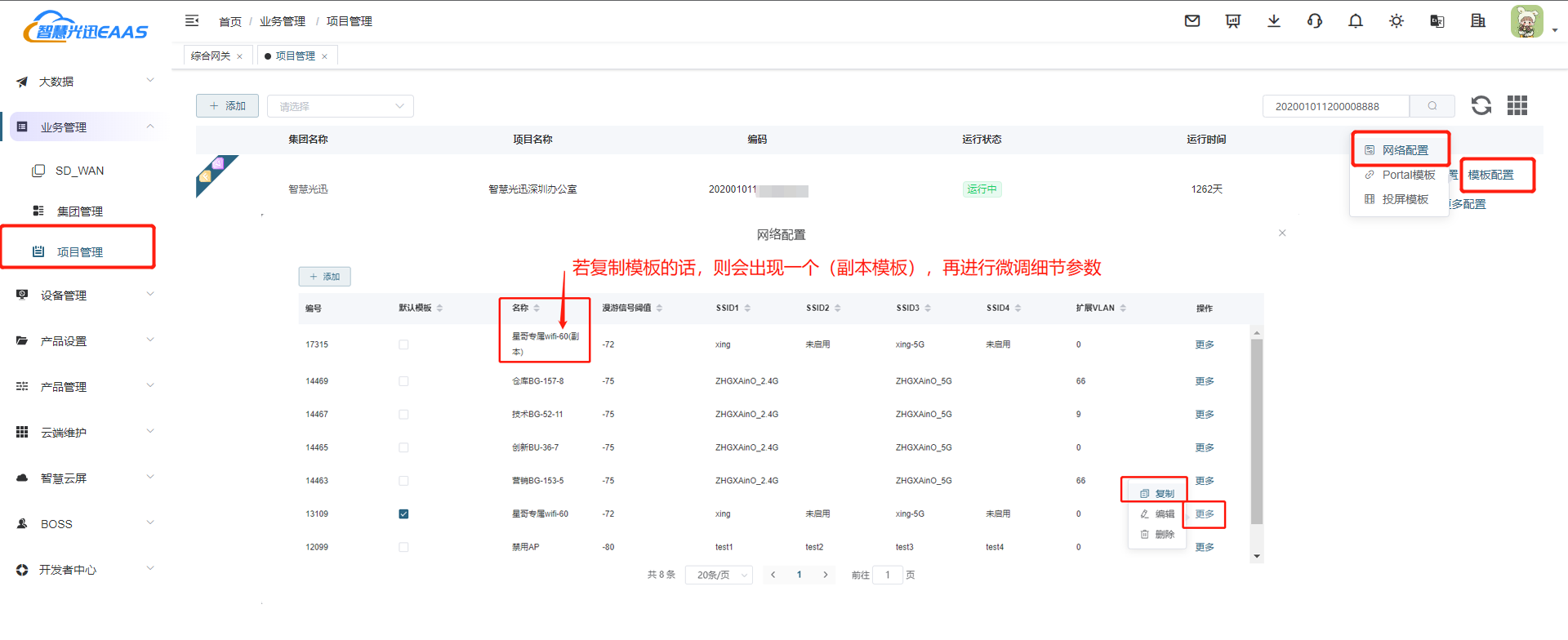Screen dimensions: 1568x640
Task: Switch to the 综合网关 tab
Action: coord(211,56)
